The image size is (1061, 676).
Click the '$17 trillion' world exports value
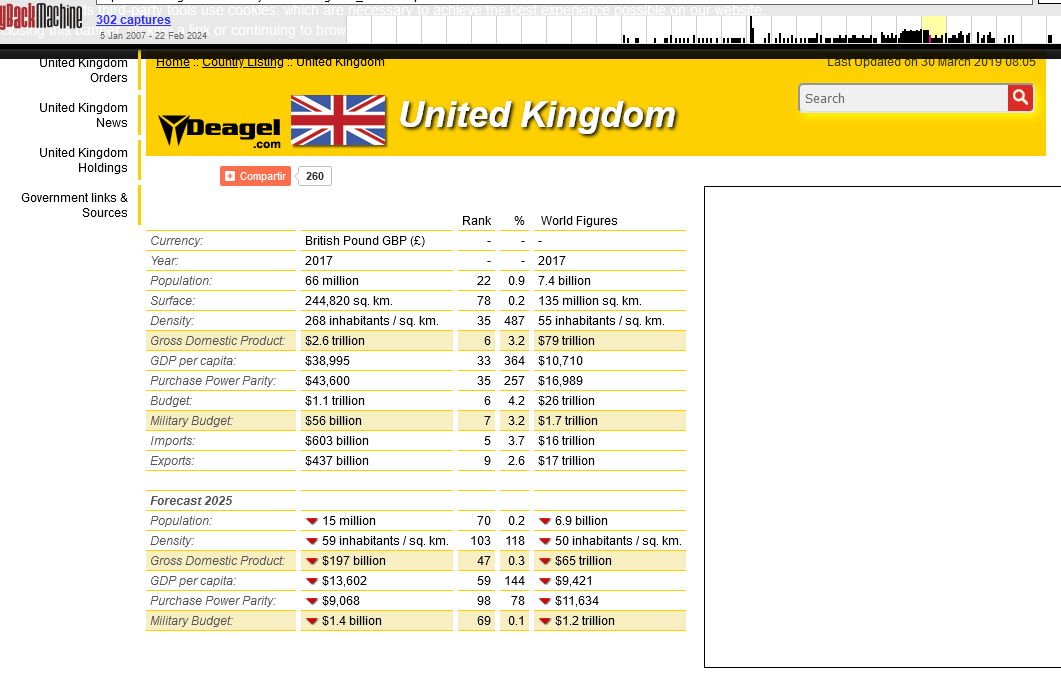tap(566, 461)
